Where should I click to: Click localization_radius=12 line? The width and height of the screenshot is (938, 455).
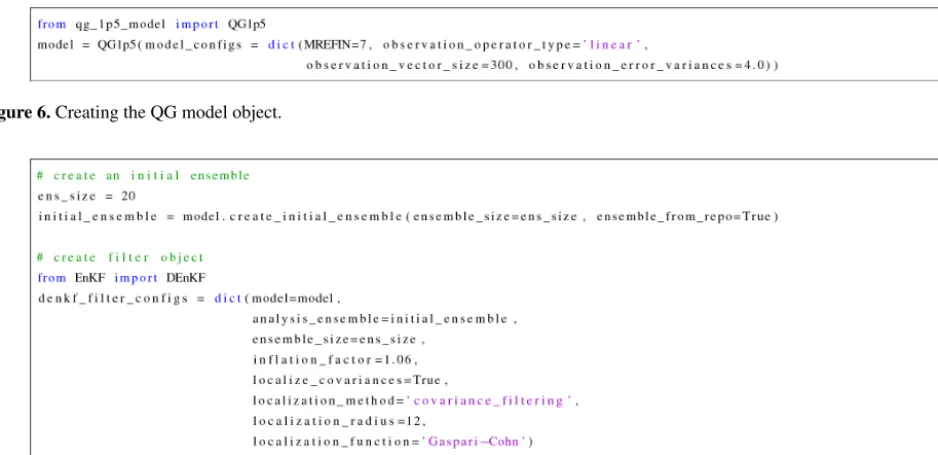click(x=339, y=422)
